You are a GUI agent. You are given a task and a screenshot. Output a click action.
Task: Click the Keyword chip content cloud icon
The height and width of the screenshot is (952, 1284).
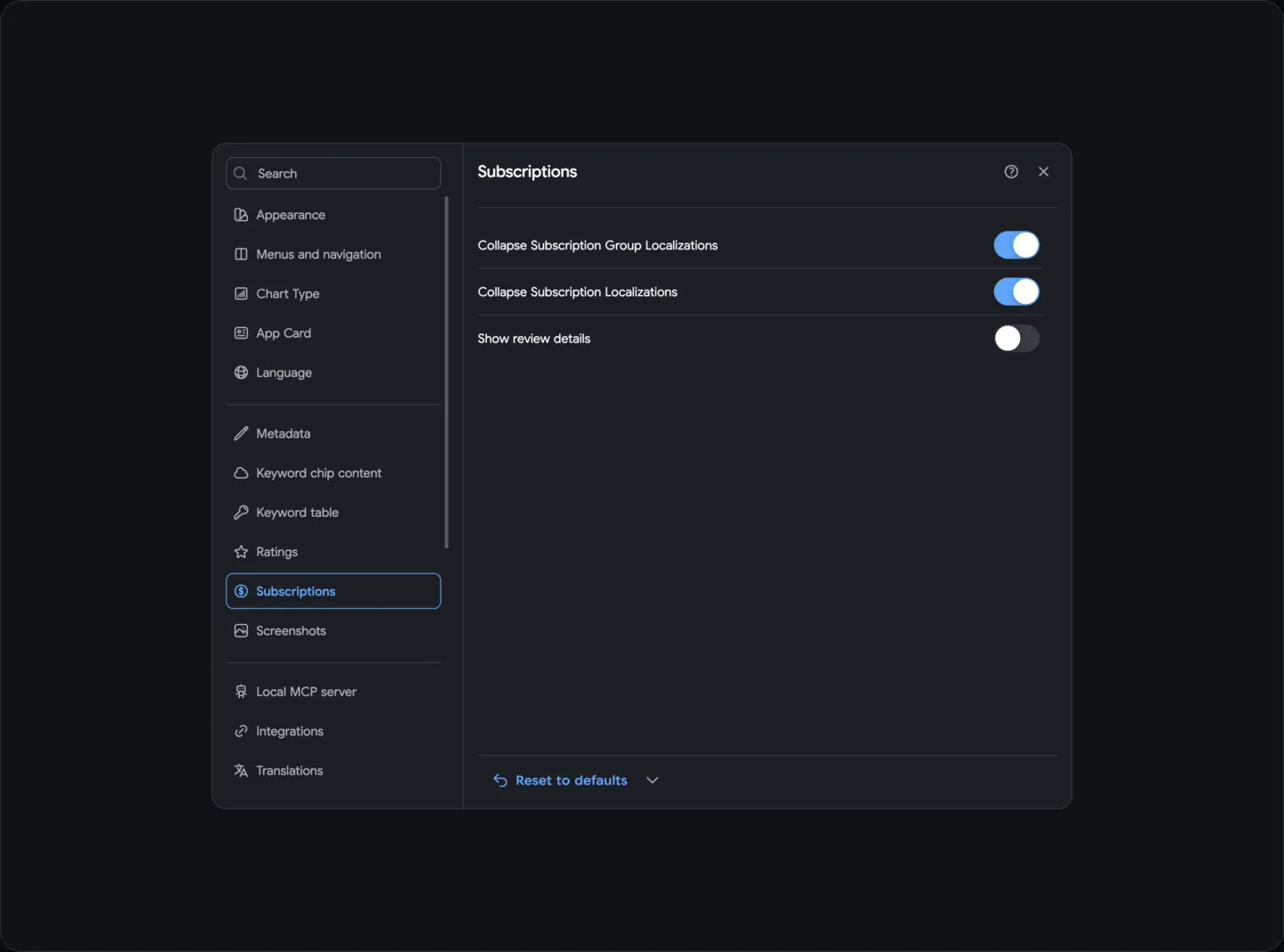pos(241,473)
